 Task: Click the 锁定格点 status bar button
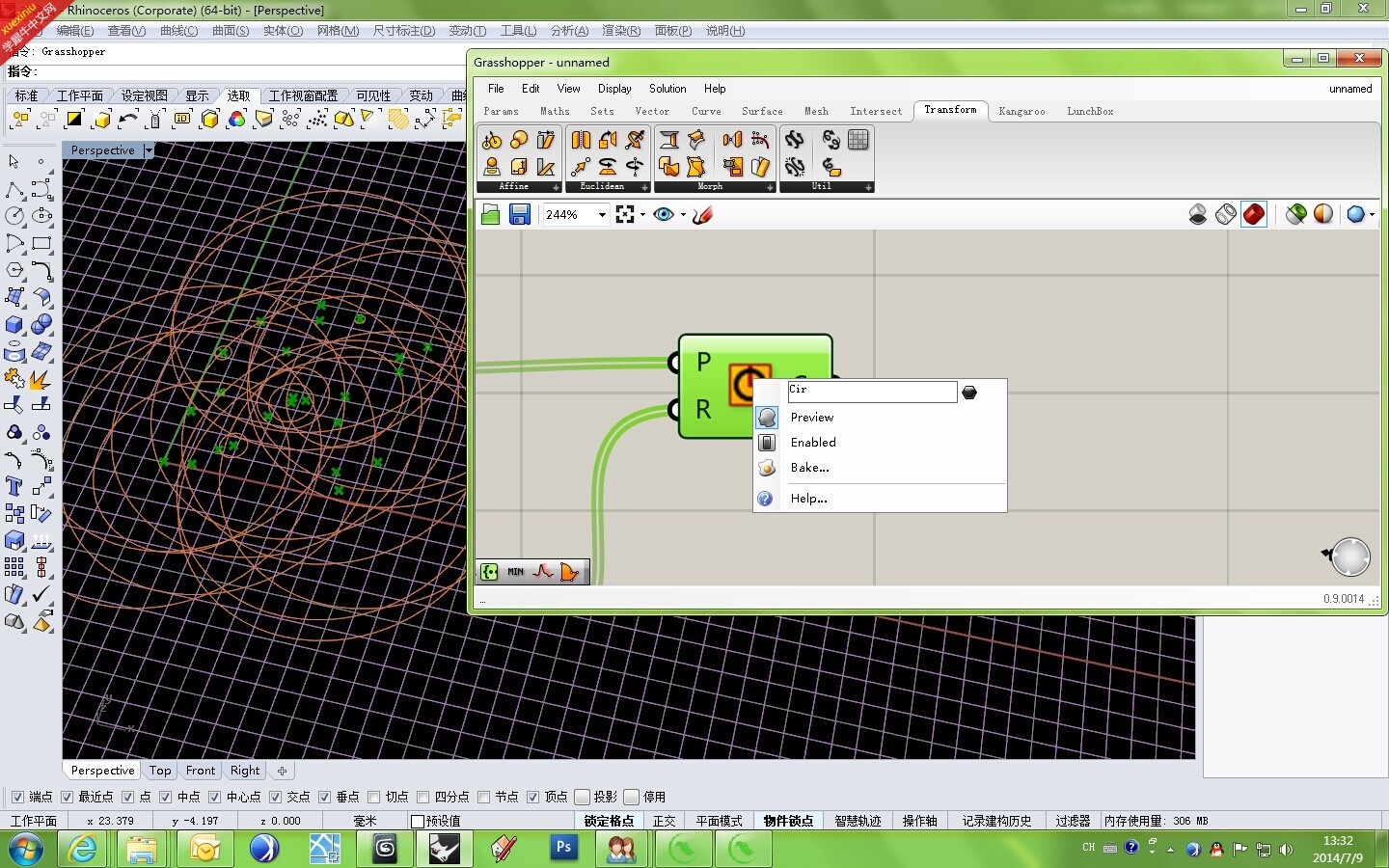pos(609,821)
